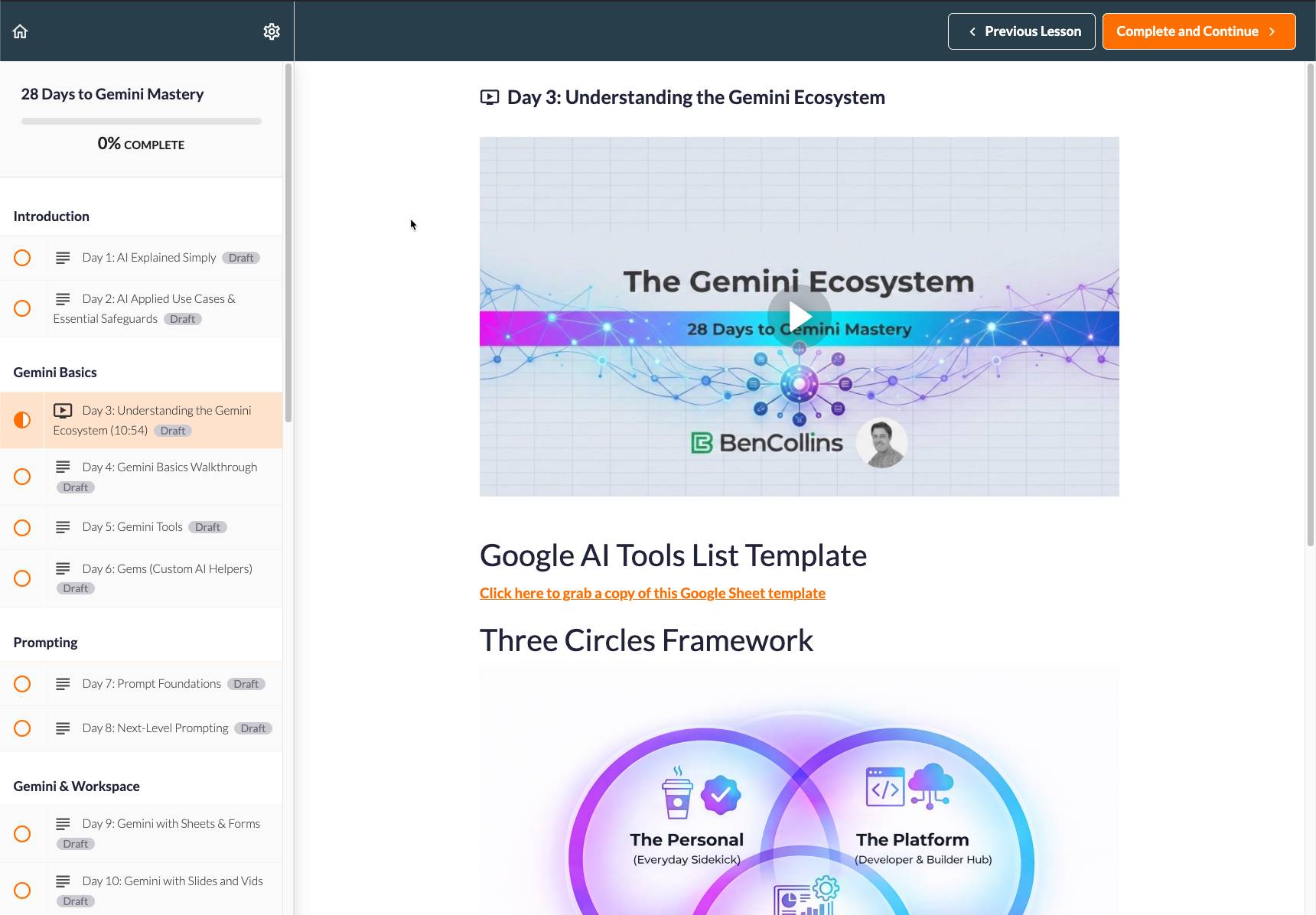Image resolution: width=1316 pixels, height=915 pixels.
Task: Click the course progress bar
Action: coord(142,121)
